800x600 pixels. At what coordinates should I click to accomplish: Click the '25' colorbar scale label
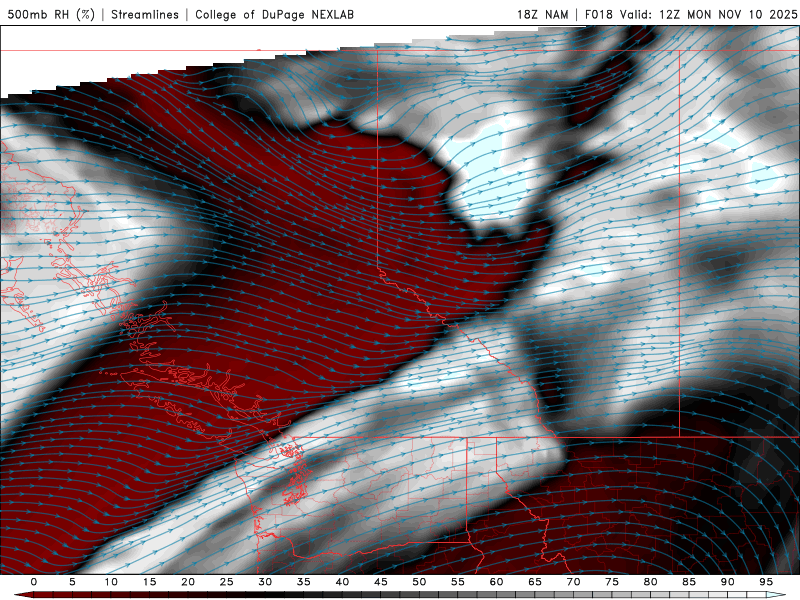tap(227, 582)
